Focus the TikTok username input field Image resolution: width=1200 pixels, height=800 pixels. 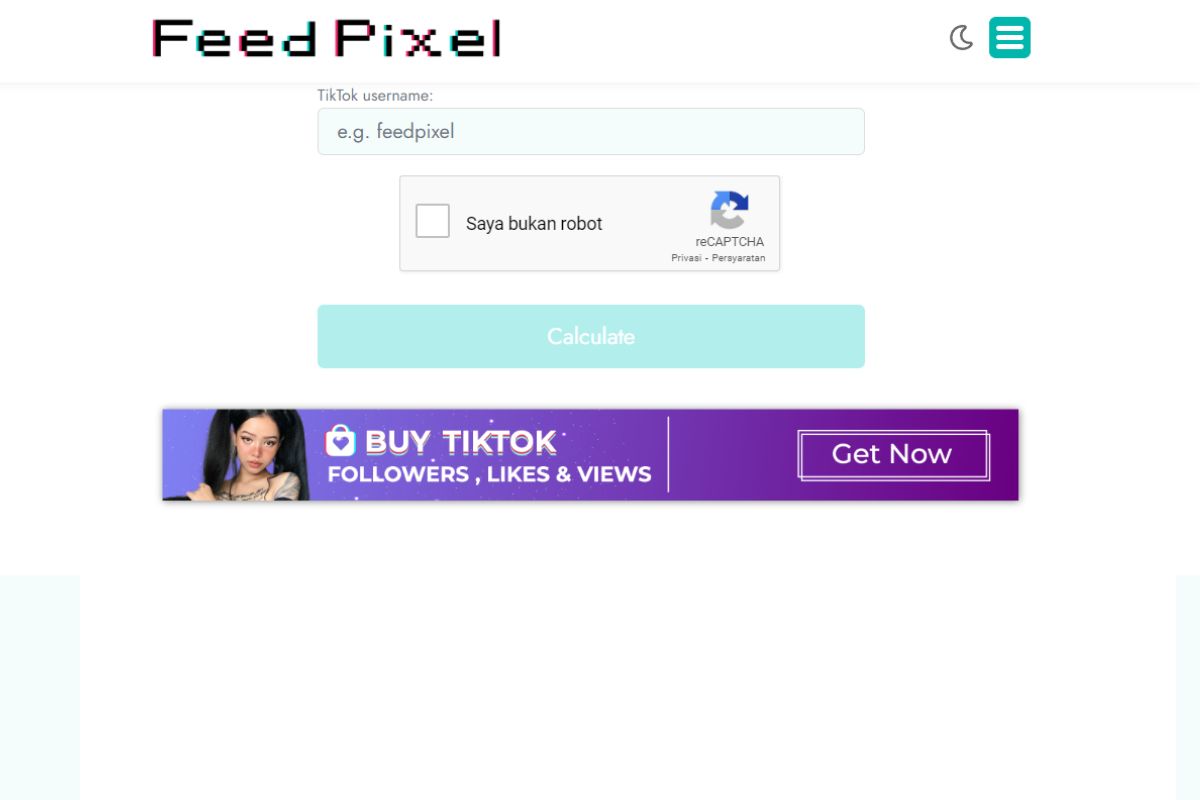[x=591, y=131]
